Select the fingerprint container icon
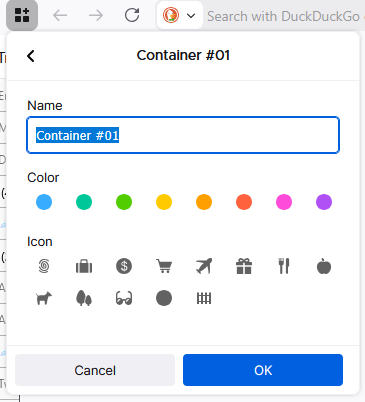The width and height of the screenshot is (365, 402). point(44,266)
